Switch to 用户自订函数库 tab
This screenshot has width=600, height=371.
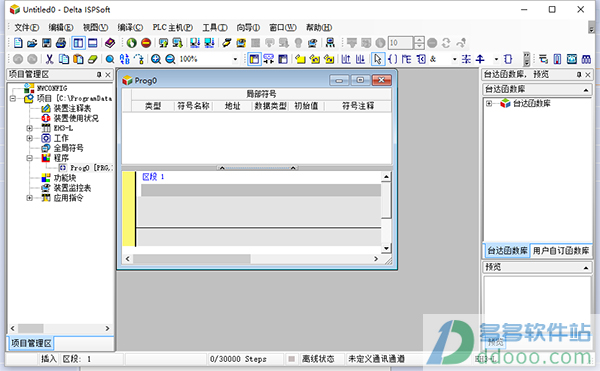561,251
